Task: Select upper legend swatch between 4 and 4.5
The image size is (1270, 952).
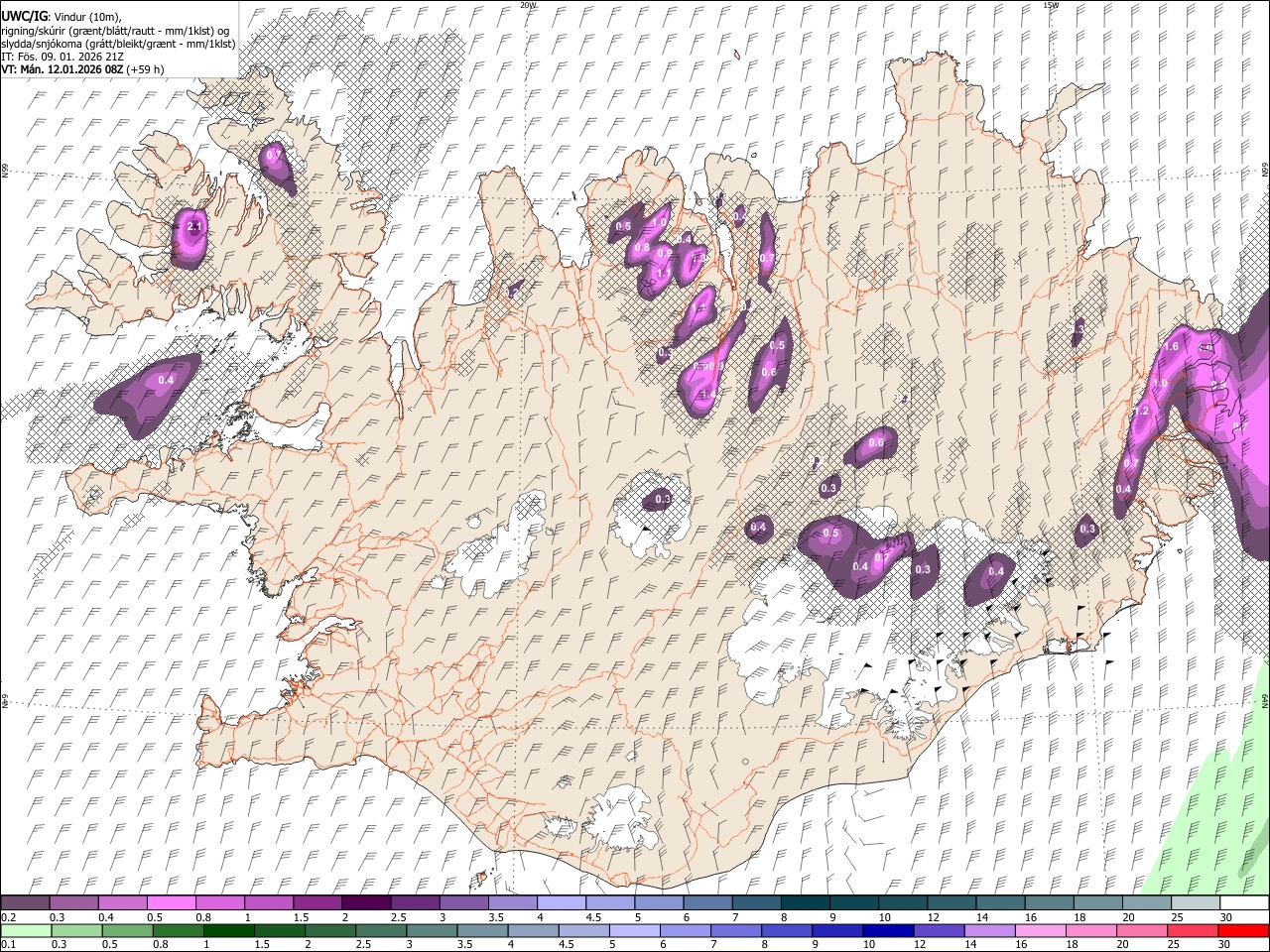Action: (561, 903)
